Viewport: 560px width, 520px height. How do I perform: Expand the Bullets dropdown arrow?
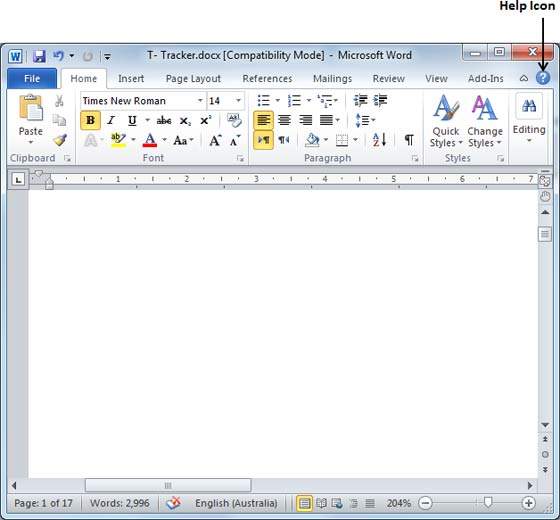pyautogui.click(x=278, y=101)
